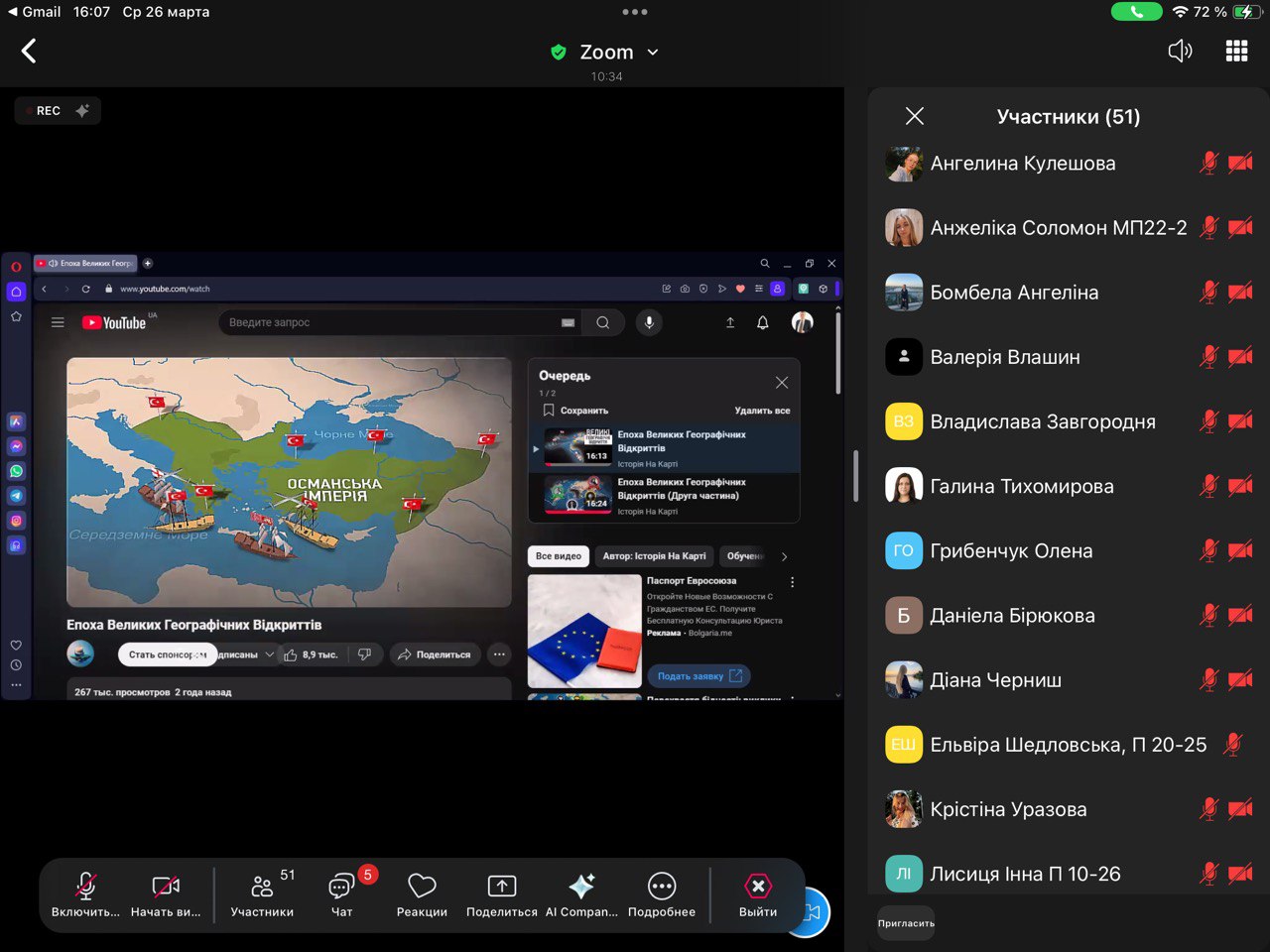Tap video-off icon for Діана Черниш
Viewport: 1270px width, 952px height.
click(x=1240, y=680)
